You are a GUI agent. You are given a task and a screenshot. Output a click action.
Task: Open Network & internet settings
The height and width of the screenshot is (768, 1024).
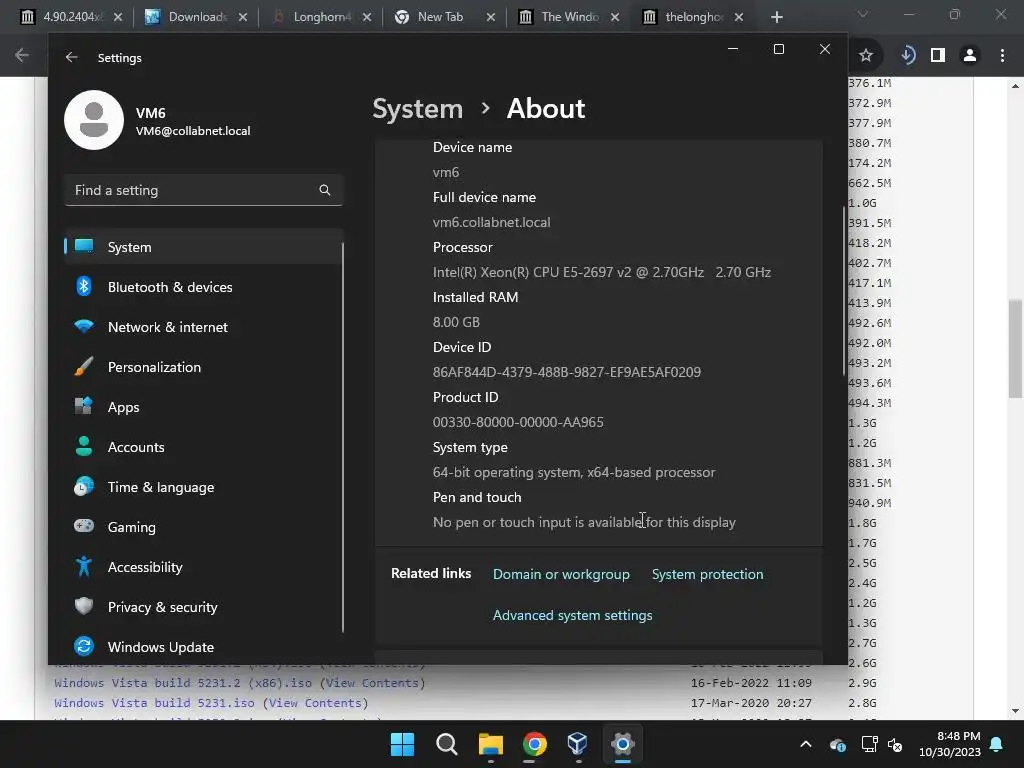203,327
